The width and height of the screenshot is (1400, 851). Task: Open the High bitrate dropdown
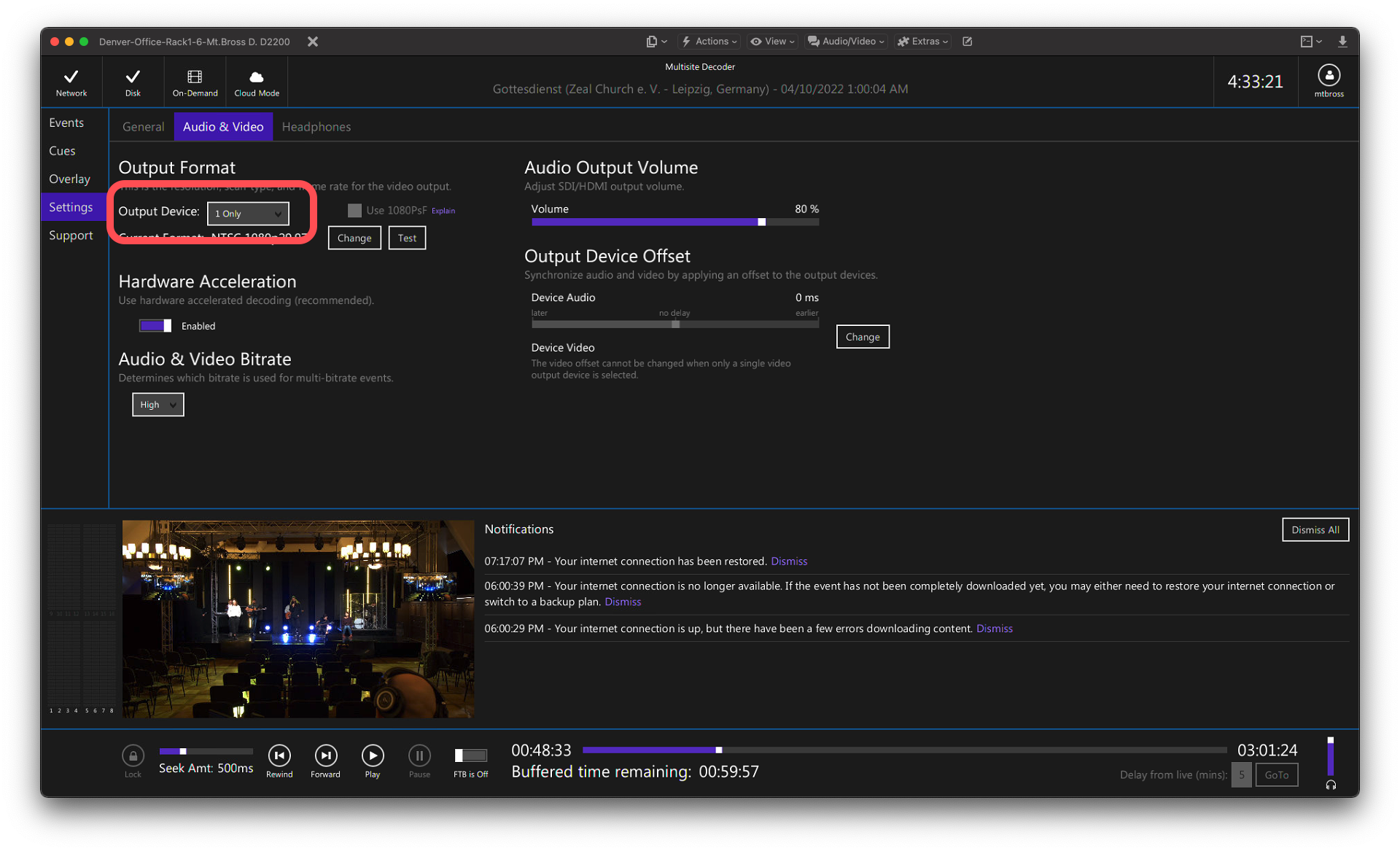[x=157, y=404]
